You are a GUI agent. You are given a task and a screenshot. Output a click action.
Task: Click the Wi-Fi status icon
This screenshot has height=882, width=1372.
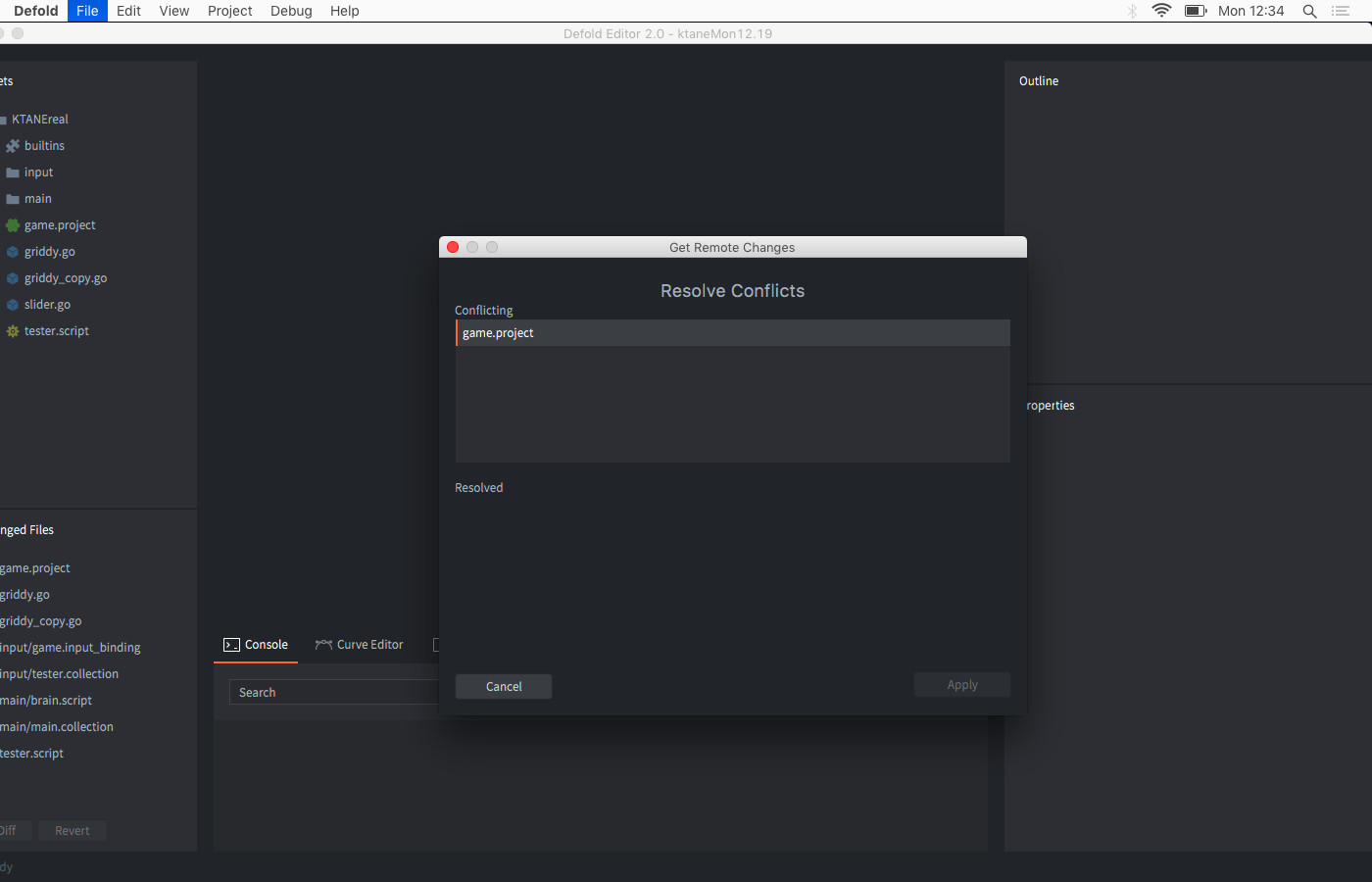pyautogui.click(x=1161, y=11)
